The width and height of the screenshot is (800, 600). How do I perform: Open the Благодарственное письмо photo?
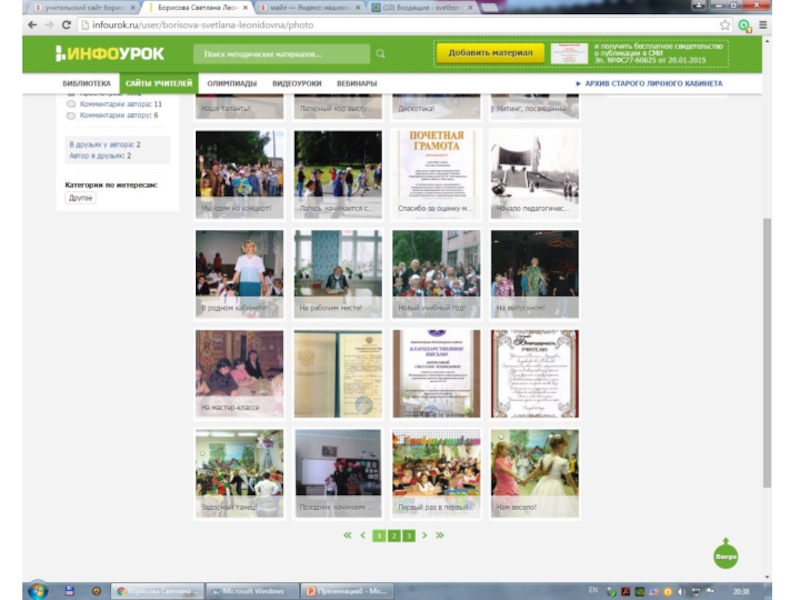coord(436,373)
